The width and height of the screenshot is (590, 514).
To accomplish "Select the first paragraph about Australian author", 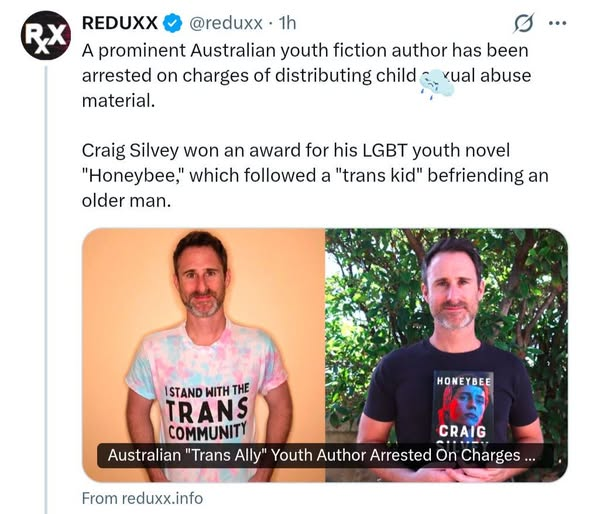I will [307, 75].
